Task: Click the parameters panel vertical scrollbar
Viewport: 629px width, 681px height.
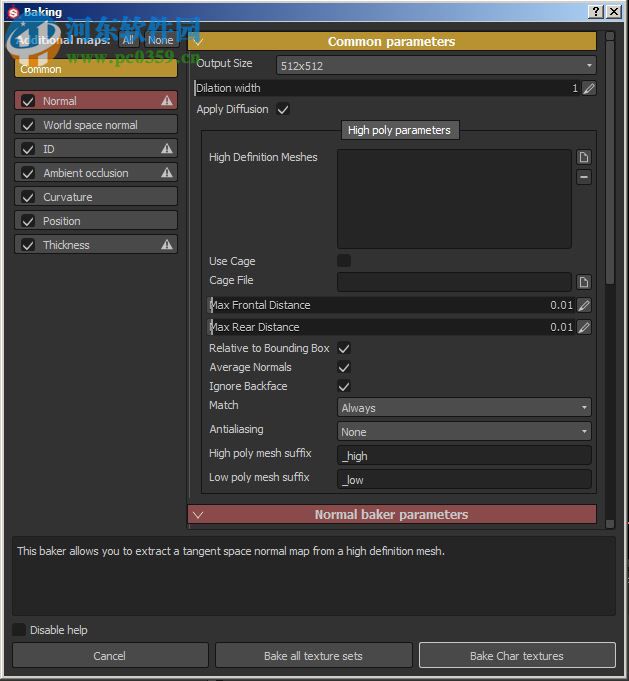Action: click(x=610, y=163)
